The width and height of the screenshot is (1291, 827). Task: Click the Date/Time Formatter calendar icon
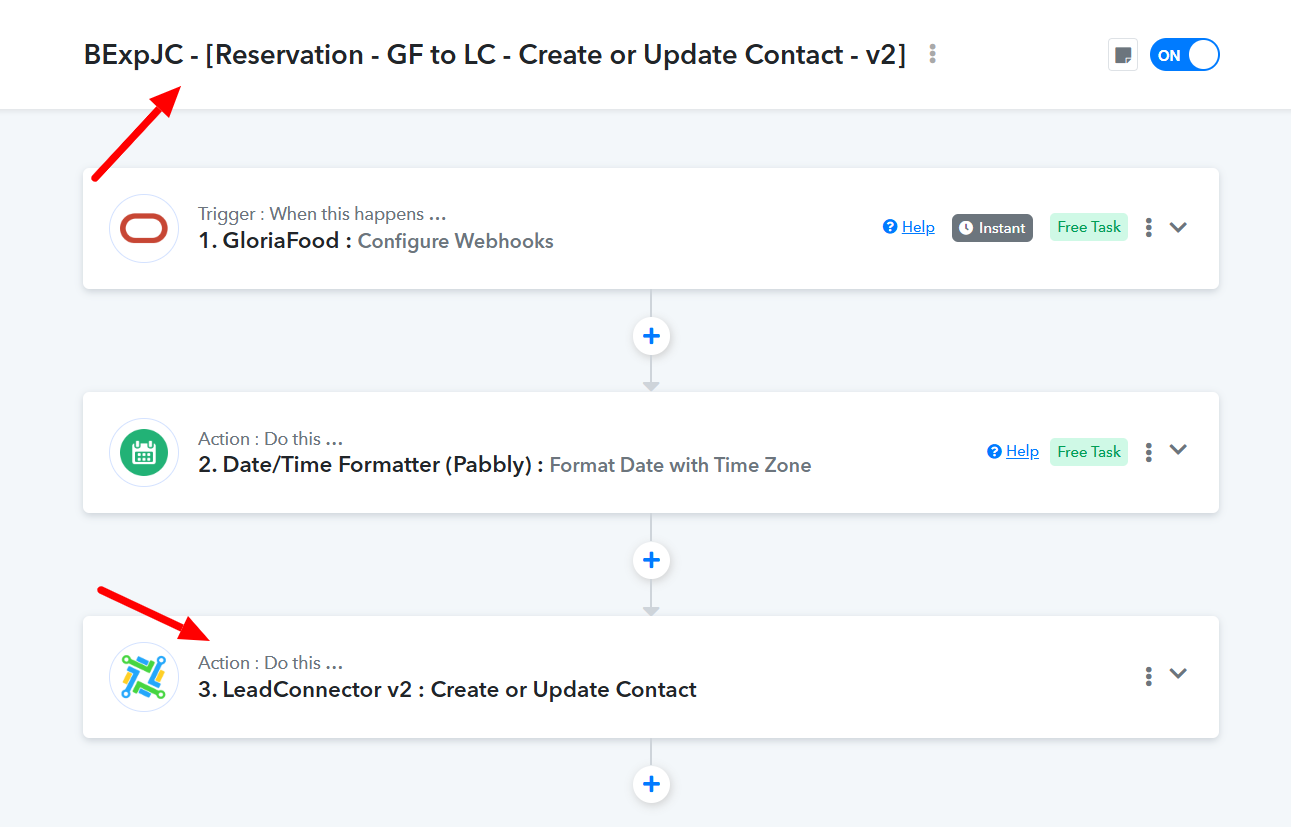tap(144, 453)
